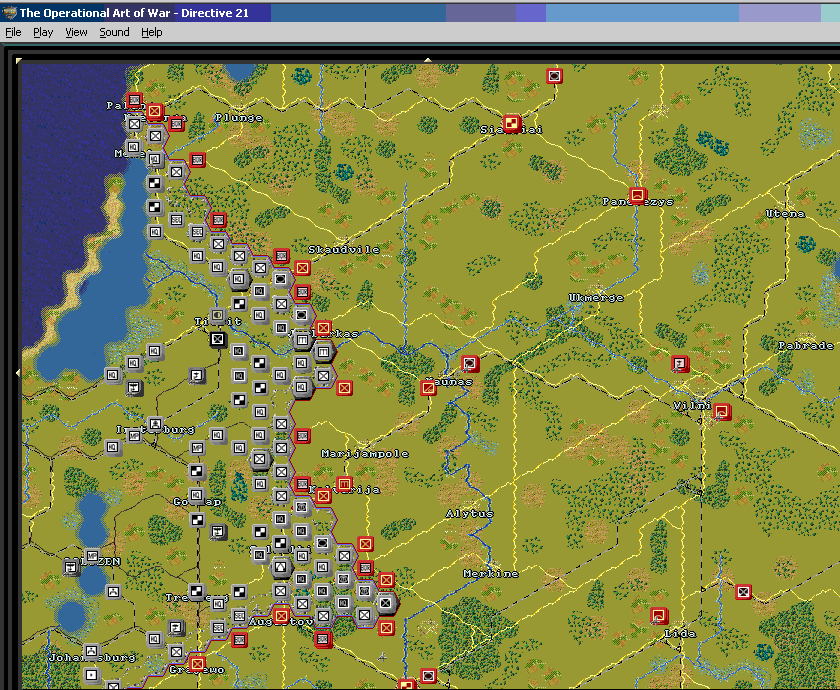Select black hex infantry unit east of Augustow

coord(386,603)
